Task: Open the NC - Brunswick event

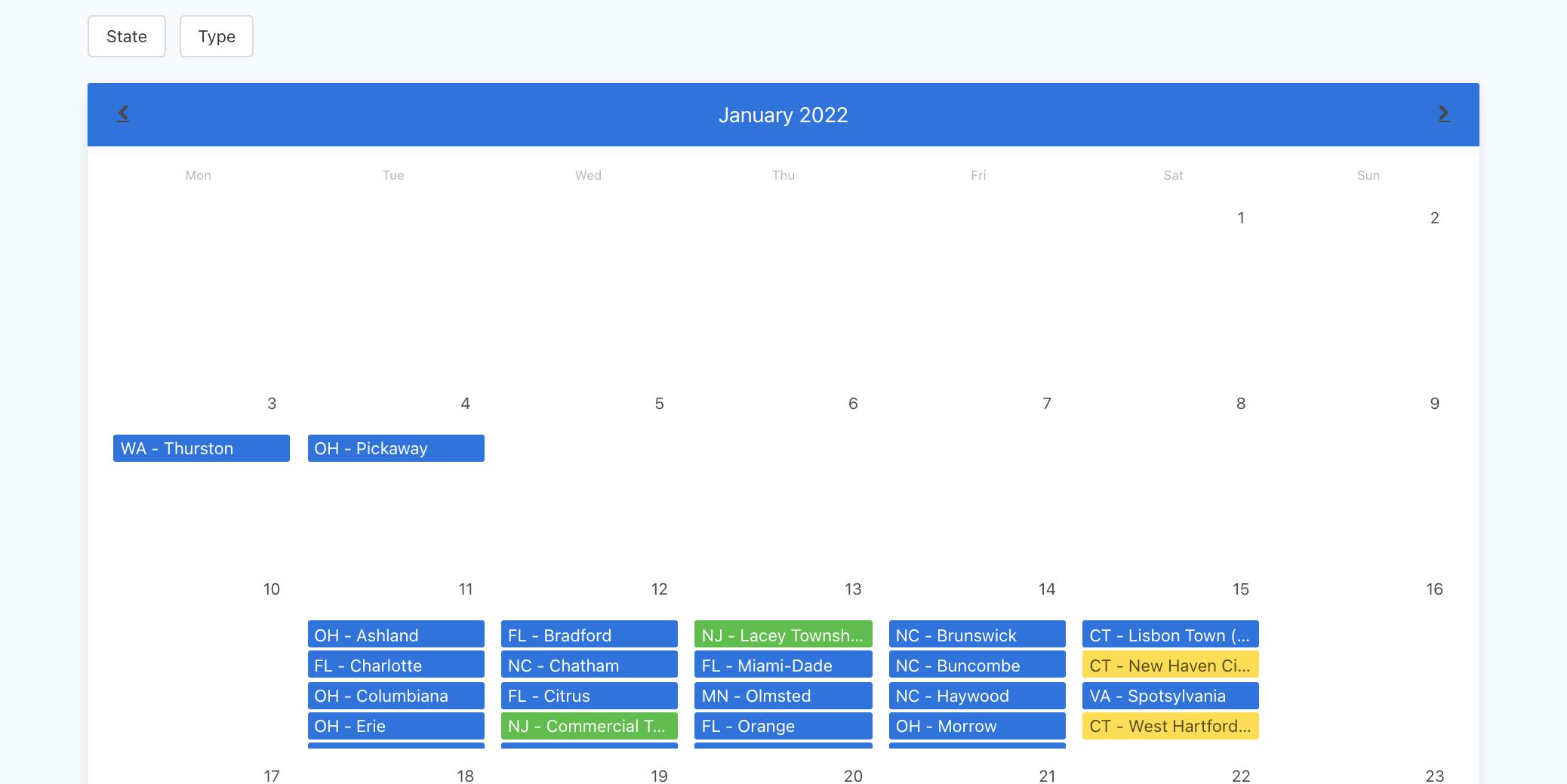Action: [977, 635]
